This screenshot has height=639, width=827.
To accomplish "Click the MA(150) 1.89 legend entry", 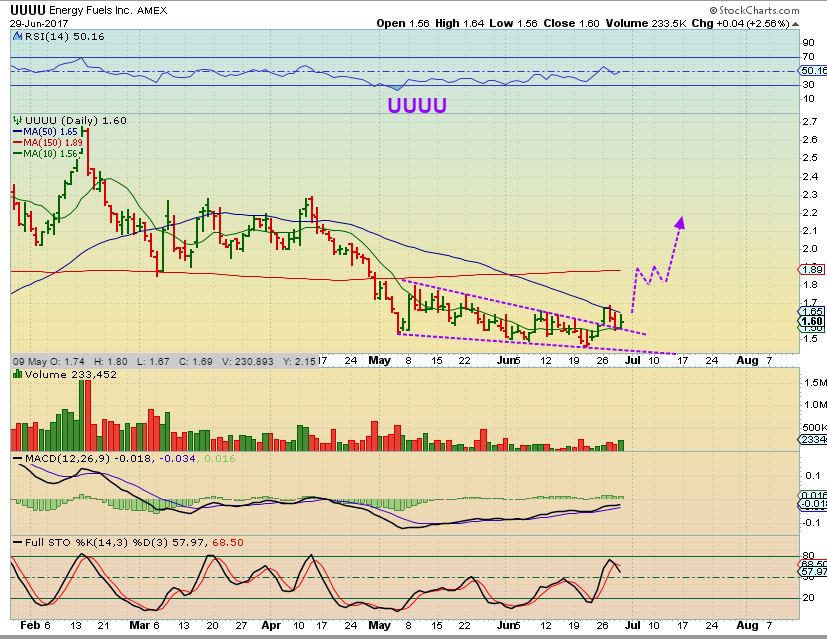I will point(48,142).
